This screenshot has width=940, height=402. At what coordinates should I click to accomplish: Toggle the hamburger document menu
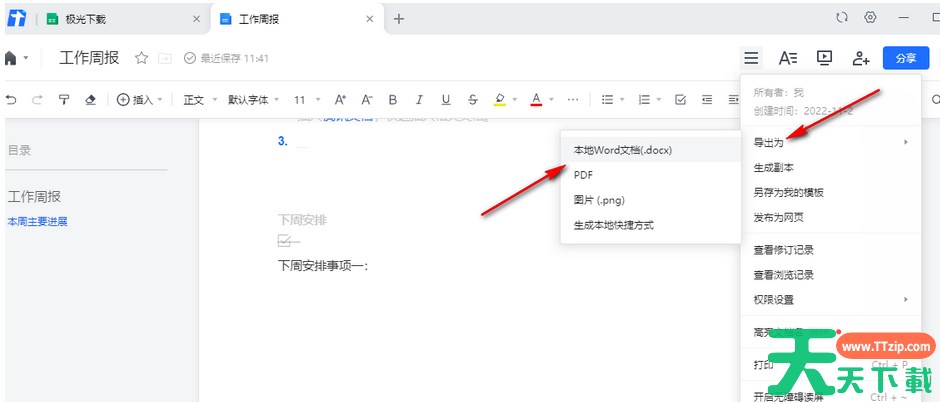[x=751, y=58]
